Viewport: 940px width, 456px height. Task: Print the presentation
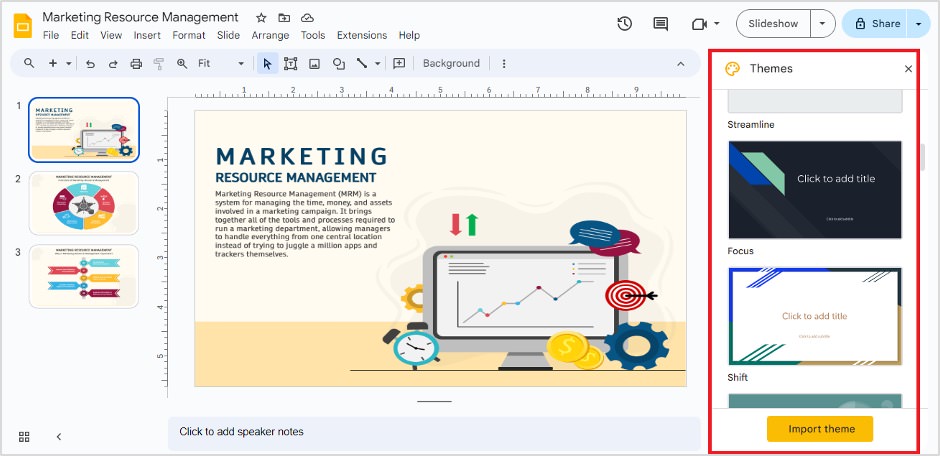[x=136, y=64]
